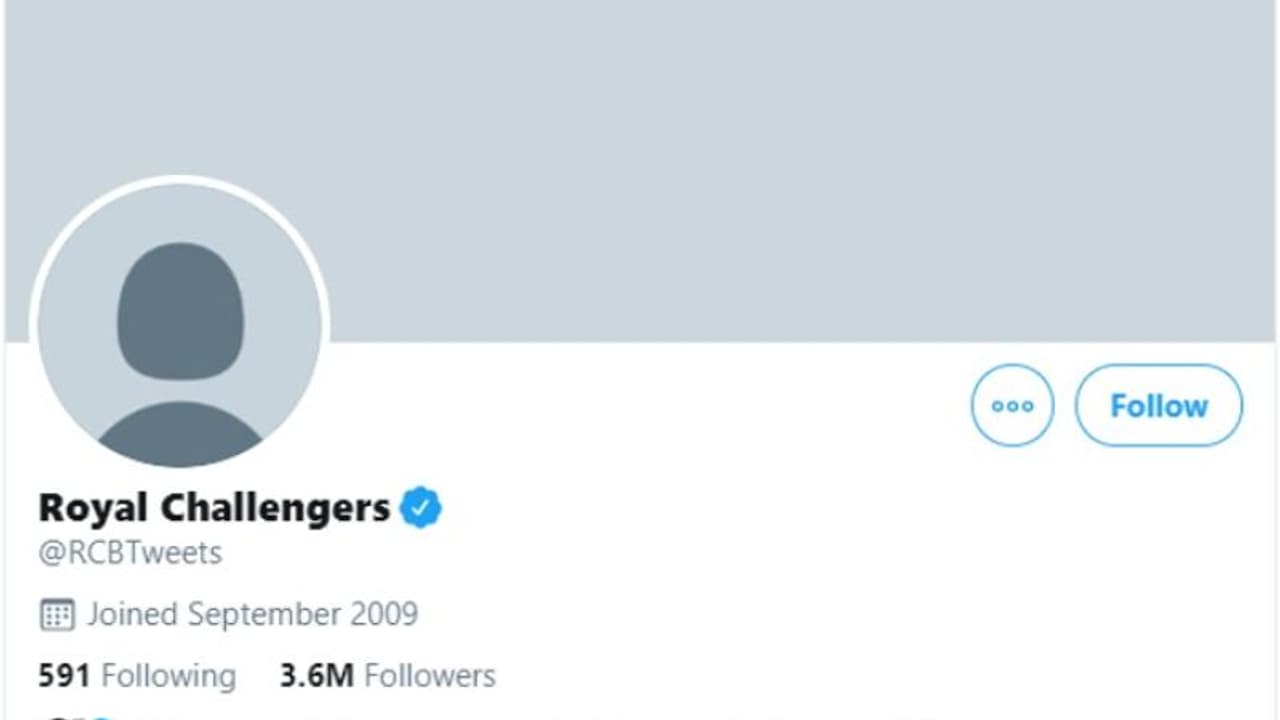Click the word Royal in profile name
The height and width of the screenshot is (720, 1280).
pos(94,508)
